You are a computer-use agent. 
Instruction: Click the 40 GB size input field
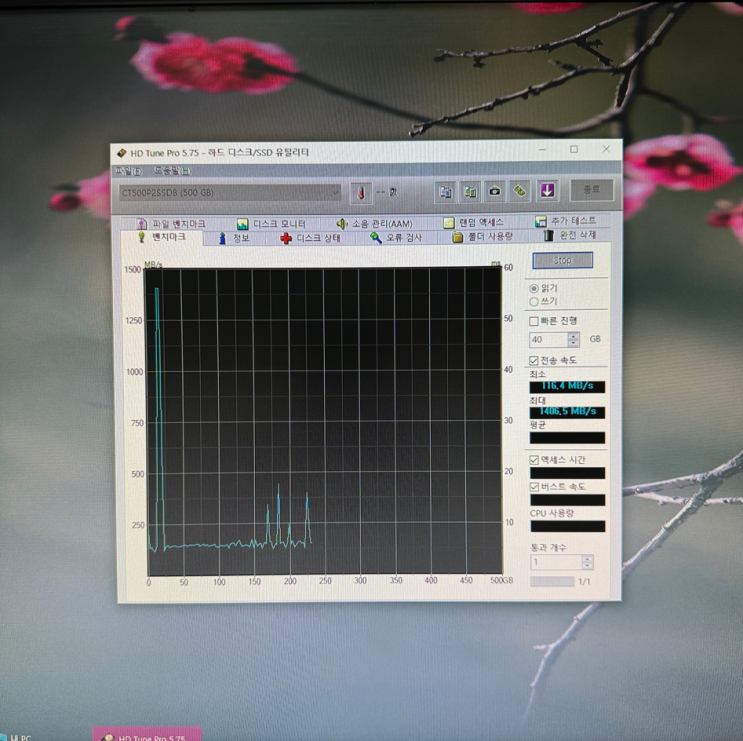pyautogui.click(x=548, y=339)
